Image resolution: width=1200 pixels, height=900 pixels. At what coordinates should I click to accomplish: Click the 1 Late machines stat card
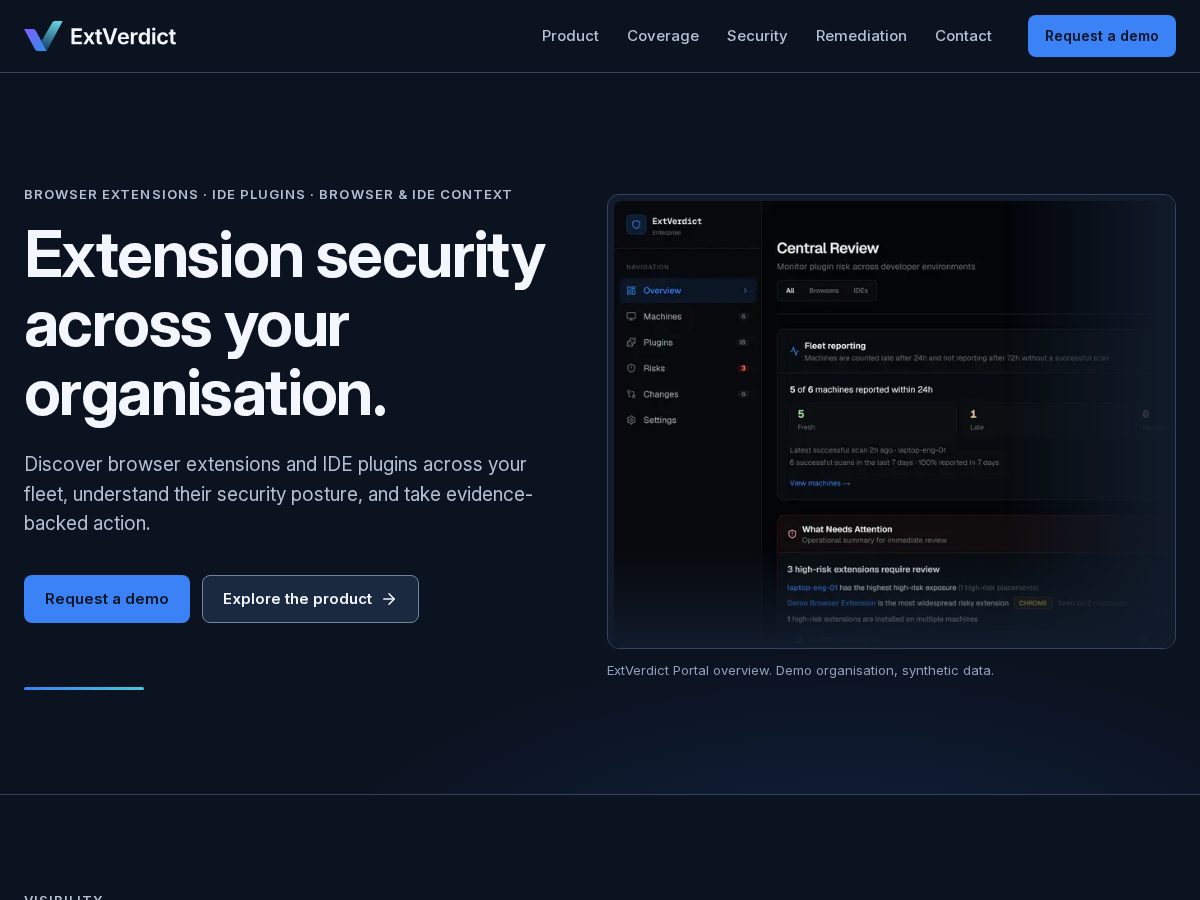click(x=1045, y=420)
